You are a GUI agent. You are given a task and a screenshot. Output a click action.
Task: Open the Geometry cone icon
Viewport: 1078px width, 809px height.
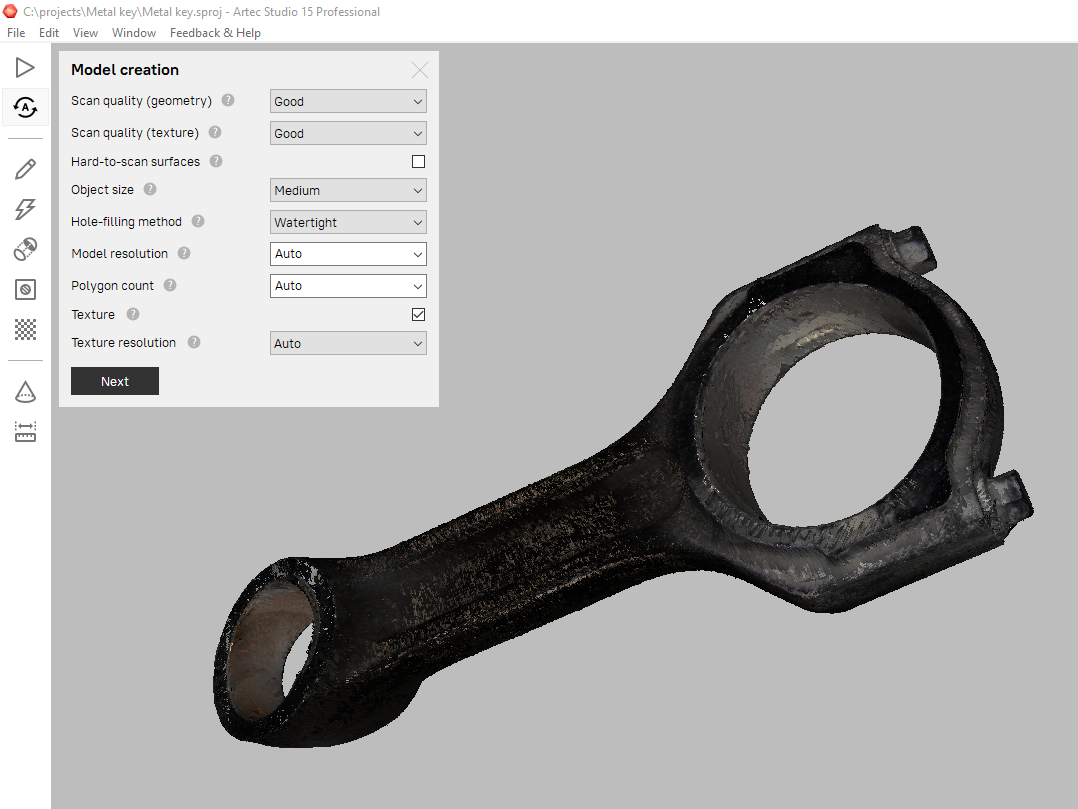[x=25, y=392]
